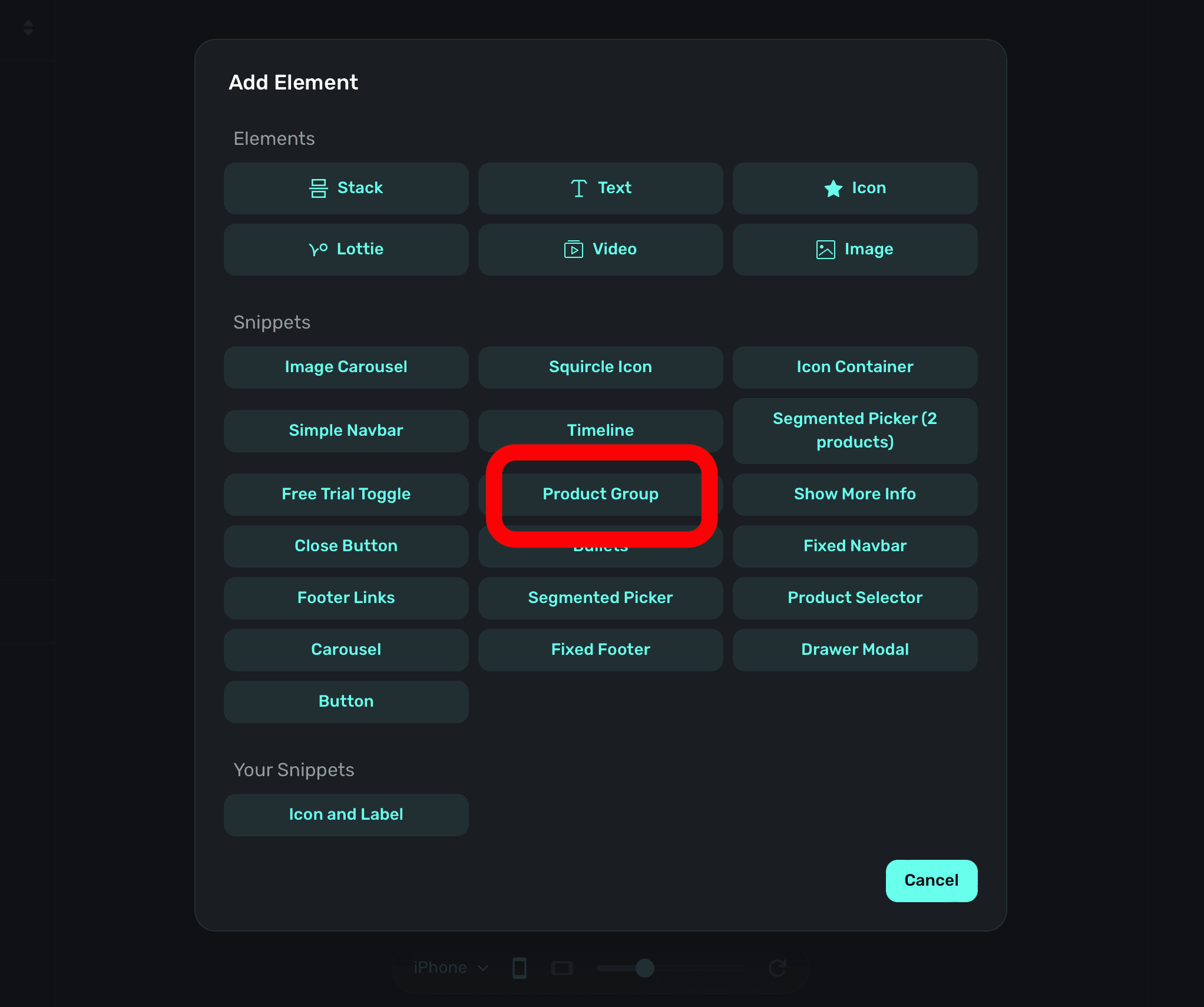
Task: Add a Stack element
Action: tap(346, 188)
